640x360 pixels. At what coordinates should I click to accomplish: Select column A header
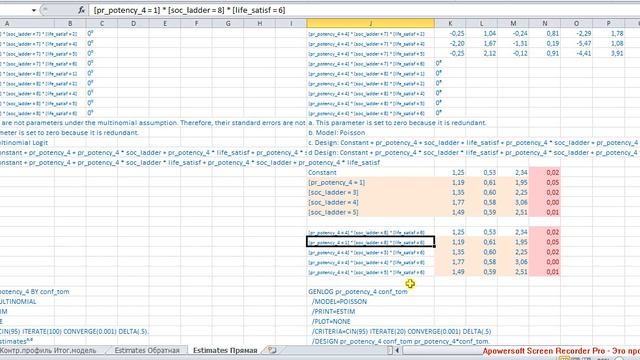tap(7, 23)
